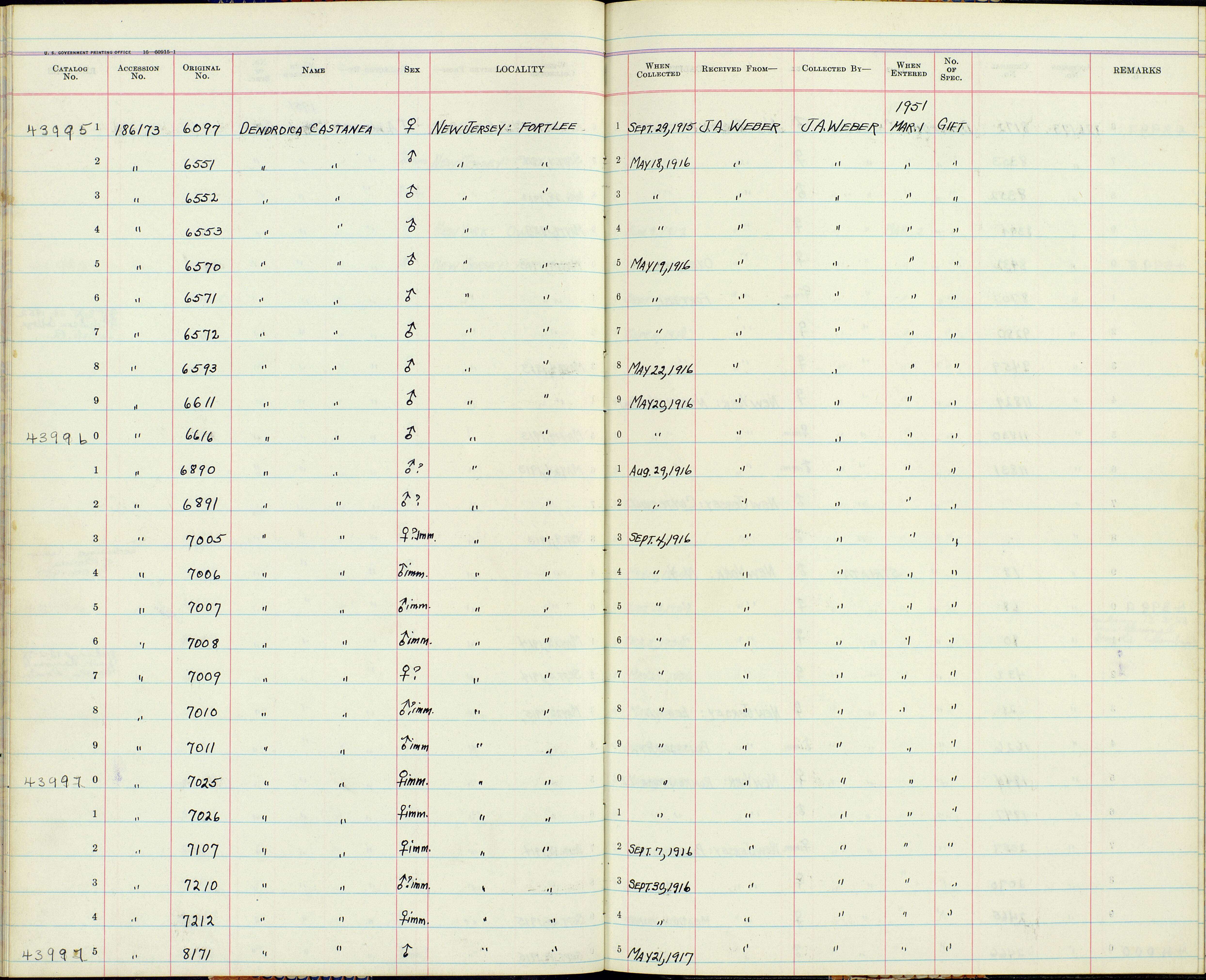Viewport: 1206px width, 980px height.
Task: Click original number 6553
Action: (x=203, y=232)
